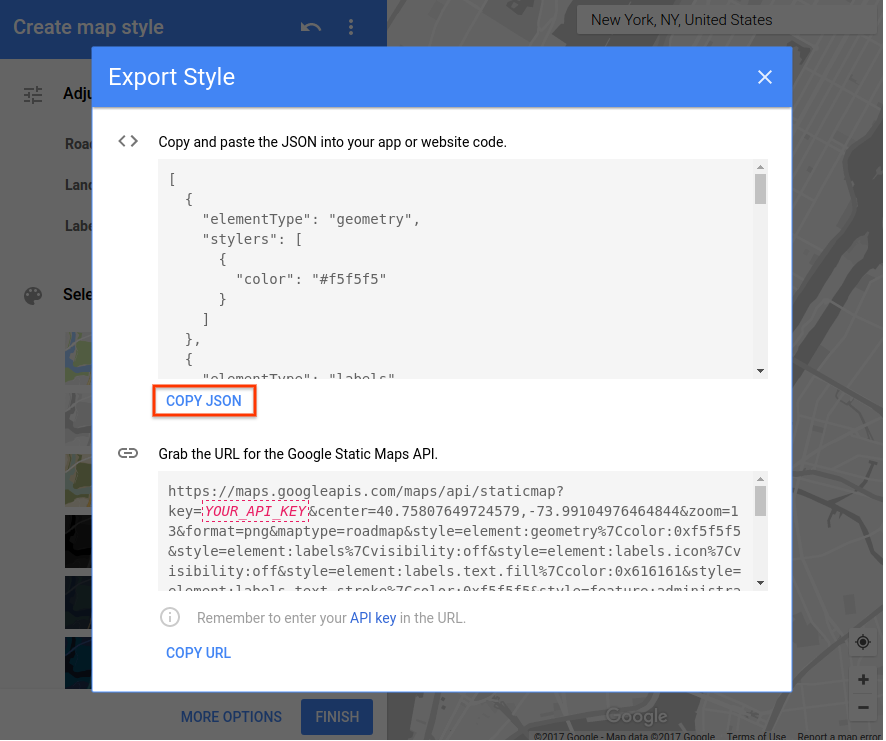
Task: Open the three-dot more menu
Action: click(351, 27)
